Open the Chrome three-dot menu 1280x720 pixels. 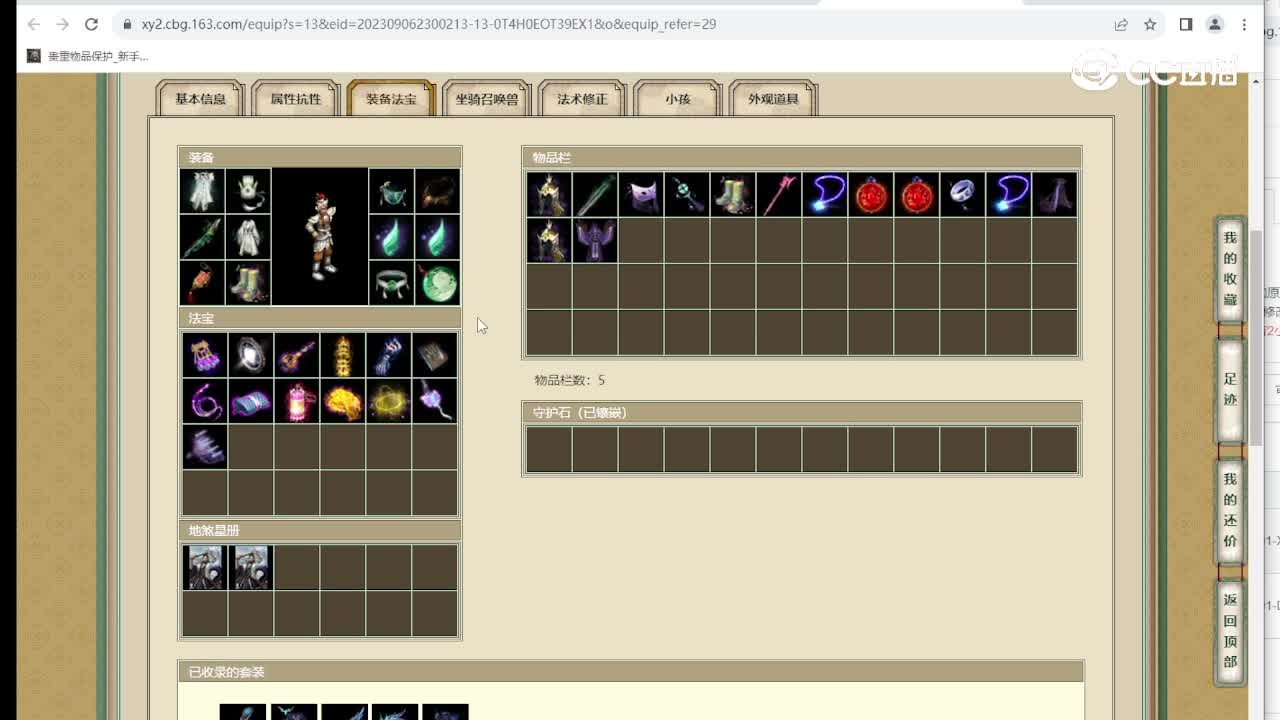pos(1245,24)
